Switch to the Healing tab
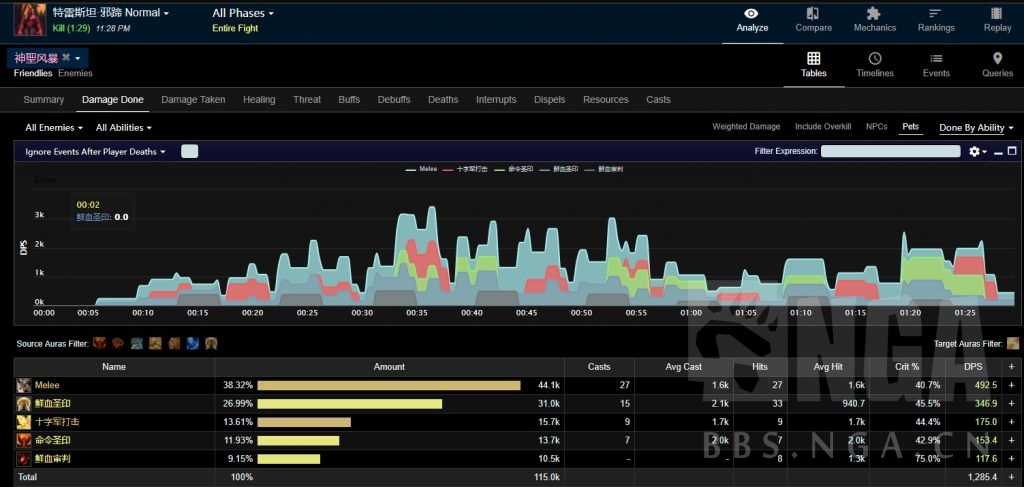Screen dimensions: 1024x487 [259, 100]
